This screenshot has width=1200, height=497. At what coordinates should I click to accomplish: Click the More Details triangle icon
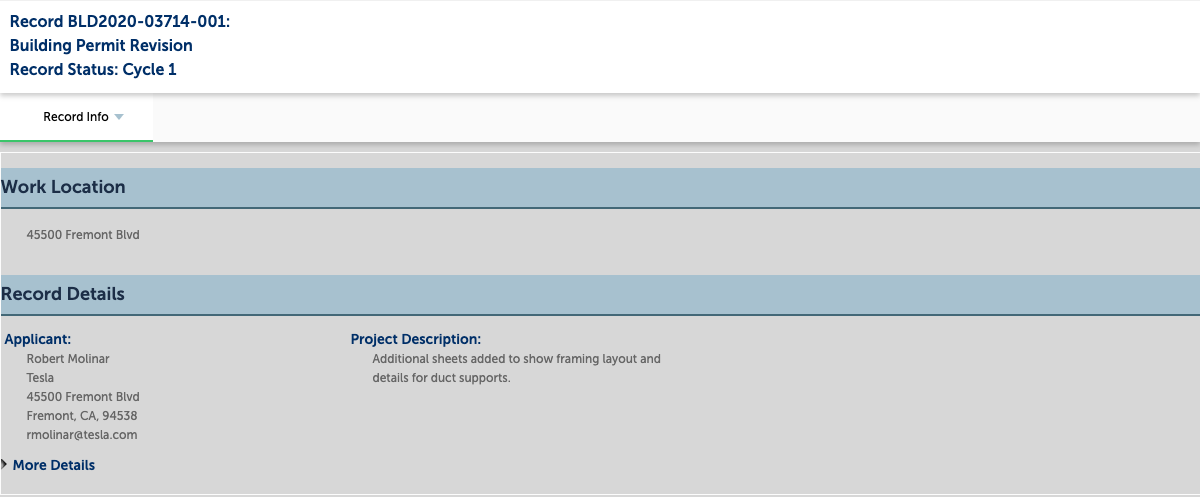tap(5, 464)
